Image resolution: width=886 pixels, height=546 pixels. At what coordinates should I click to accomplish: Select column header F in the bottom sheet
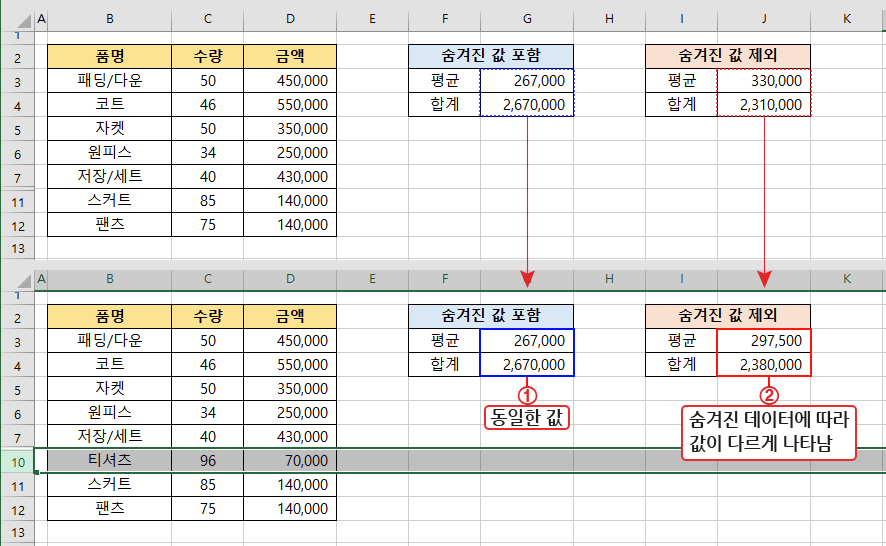click(x=445, y=279)
